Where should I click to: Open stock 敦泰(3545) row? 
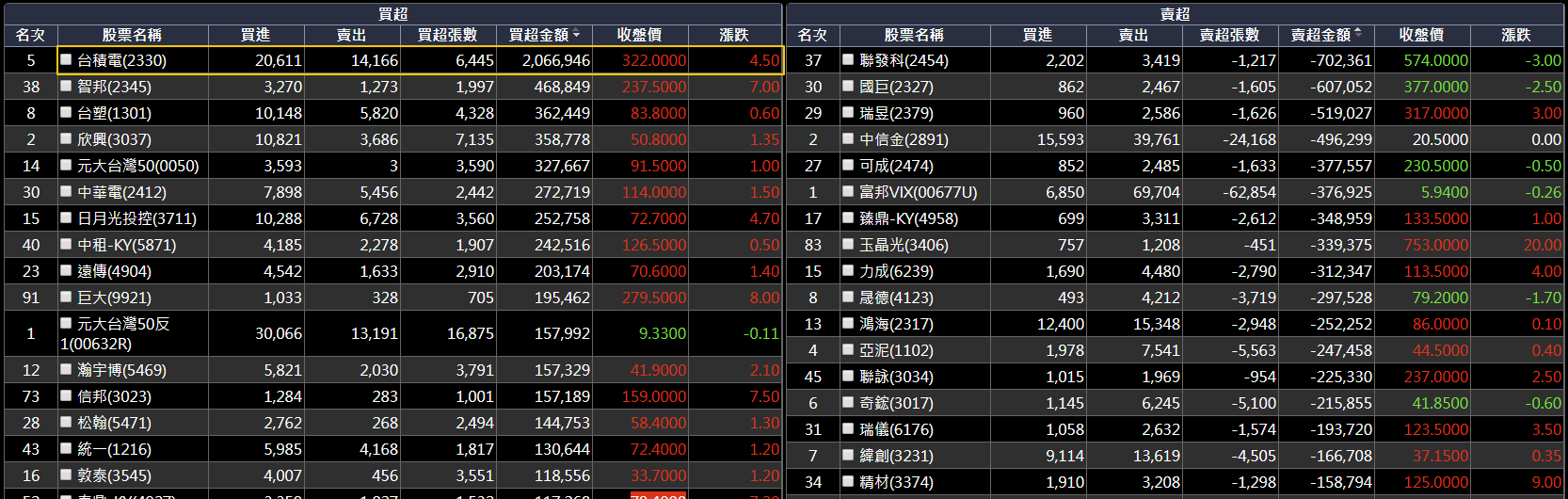click(x=393, y=475)
